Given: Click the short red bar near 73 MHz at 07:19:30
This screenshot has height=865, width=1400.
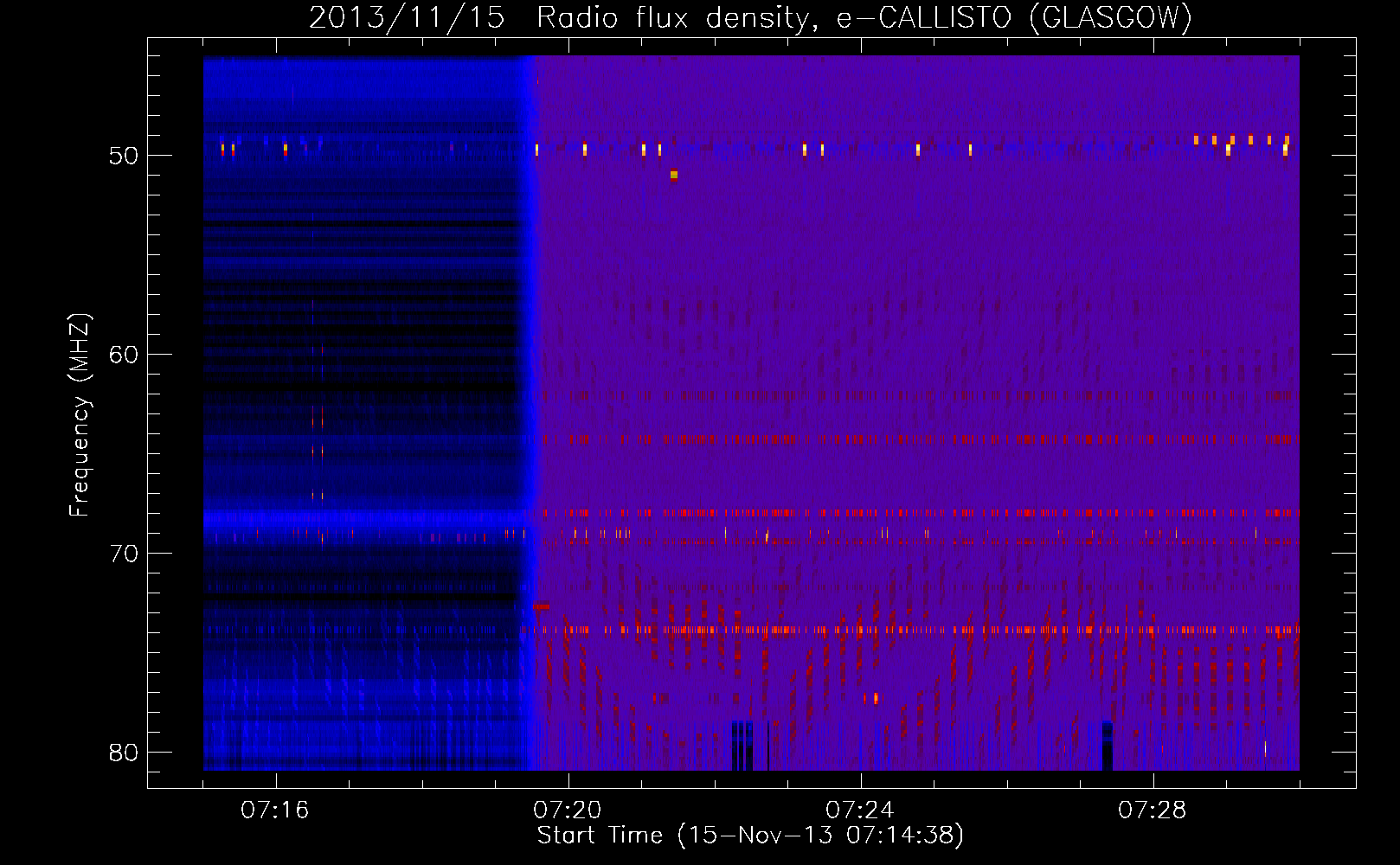Looking at the screenshot, I should [542, 606].
